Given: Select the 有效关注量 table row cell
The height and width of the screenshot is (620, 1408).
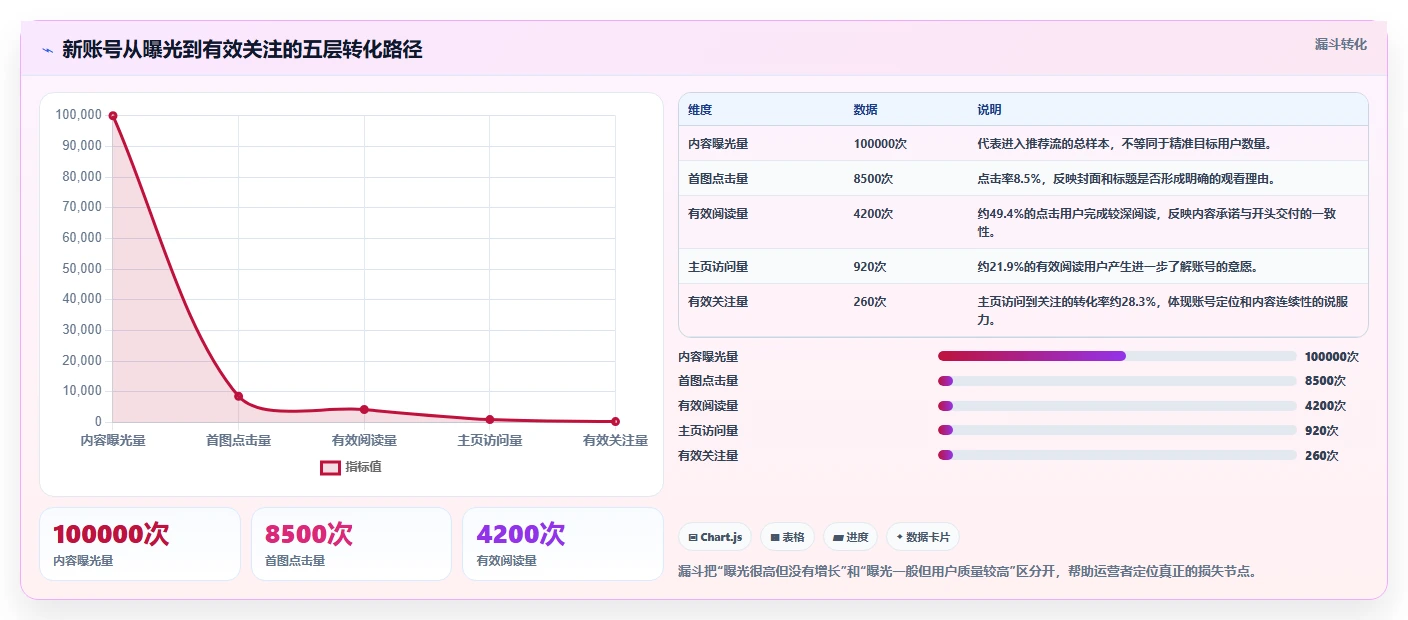Looking at the screenshot, I should pyautogui.click(x=761, y=310).
